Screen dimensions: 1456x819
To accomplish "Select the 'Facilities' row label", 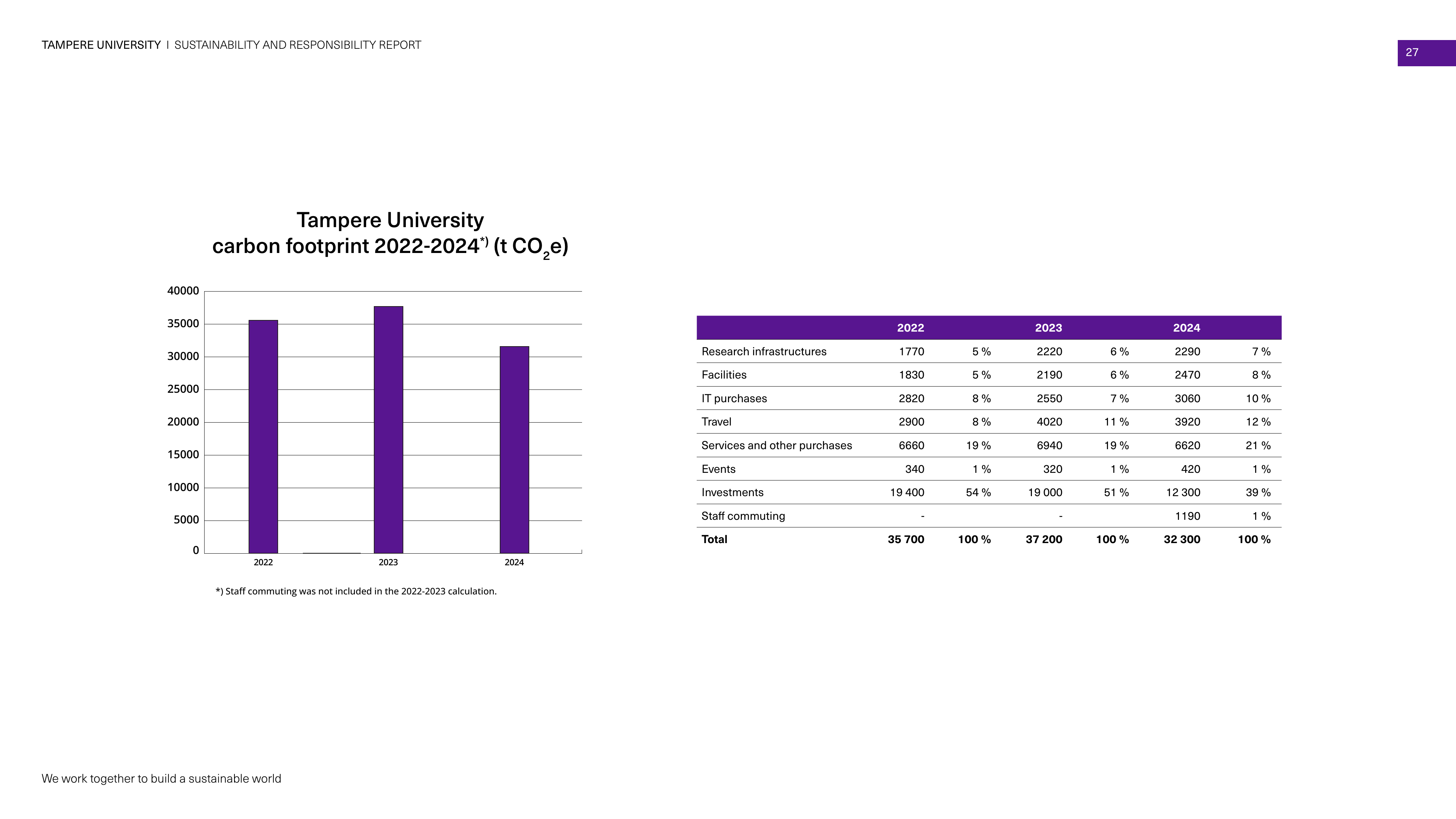I will pos(724,375).
